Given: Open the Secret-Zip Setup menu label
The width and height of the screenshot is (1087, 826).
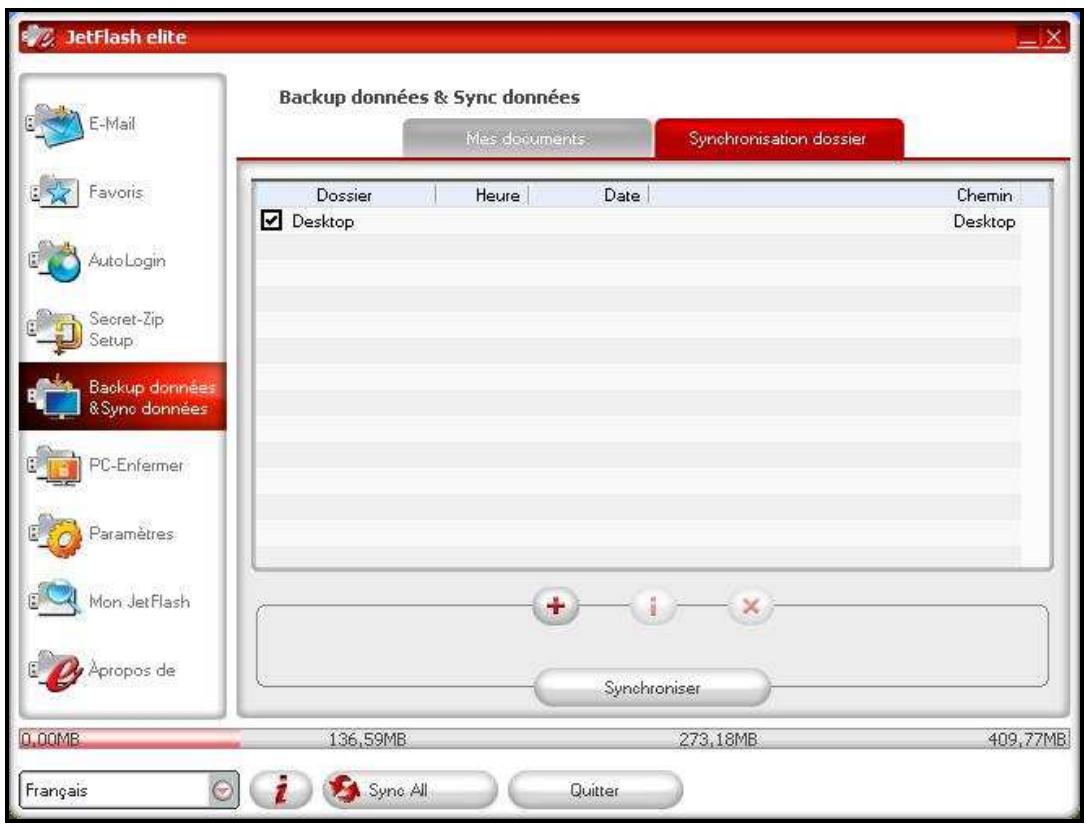Looking at the screenshot, I should pos(125,329).
